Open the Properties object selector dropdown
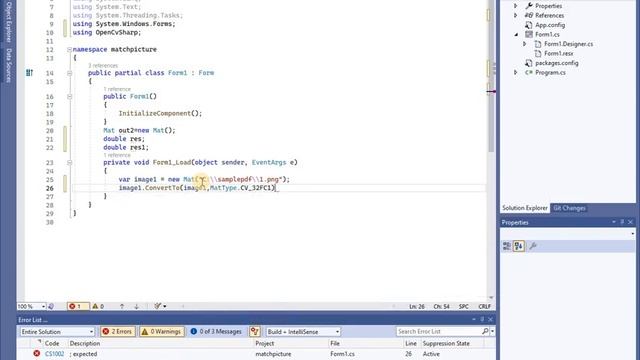This screenshot has width=640, height=360. pos(633,233)
